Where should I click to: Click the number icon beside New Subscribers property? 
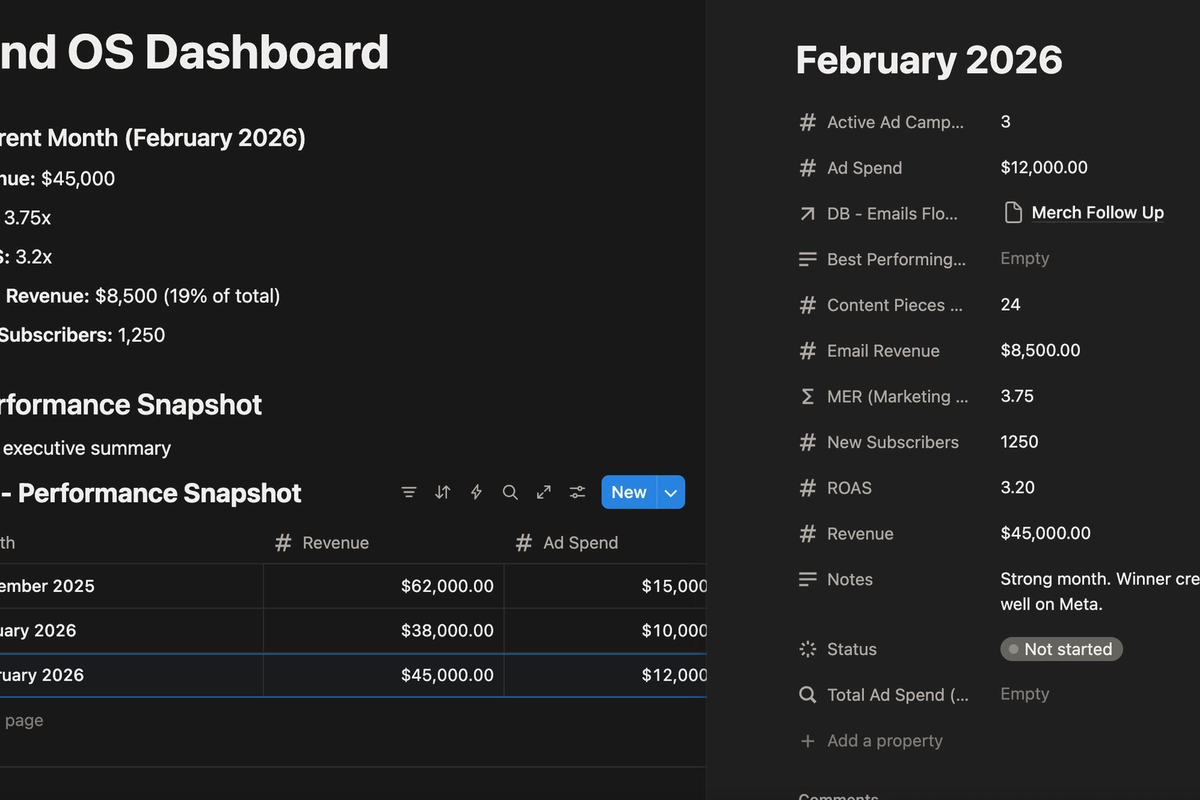pyautogui.click(x=808, y=442)
